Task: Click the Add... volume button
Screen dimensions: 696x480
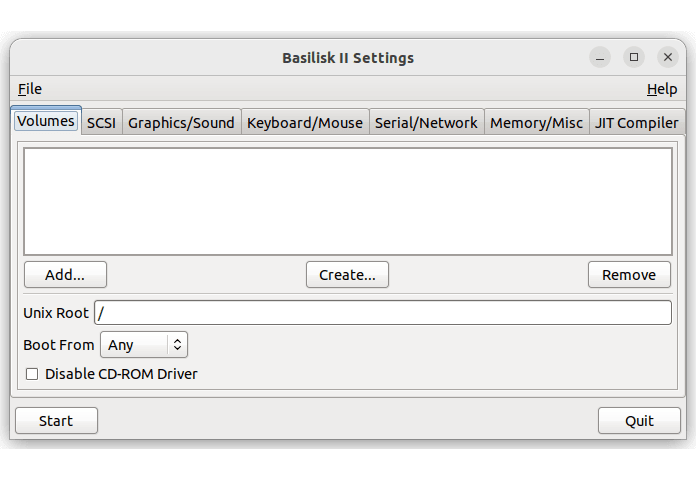Action: tap(65, 275)
